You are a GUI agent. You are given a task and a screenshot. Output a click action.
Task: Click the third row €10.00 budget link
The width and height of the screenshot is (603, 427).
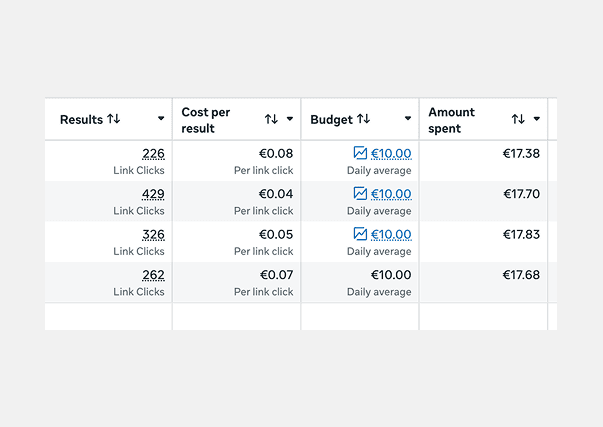[391, 234]
